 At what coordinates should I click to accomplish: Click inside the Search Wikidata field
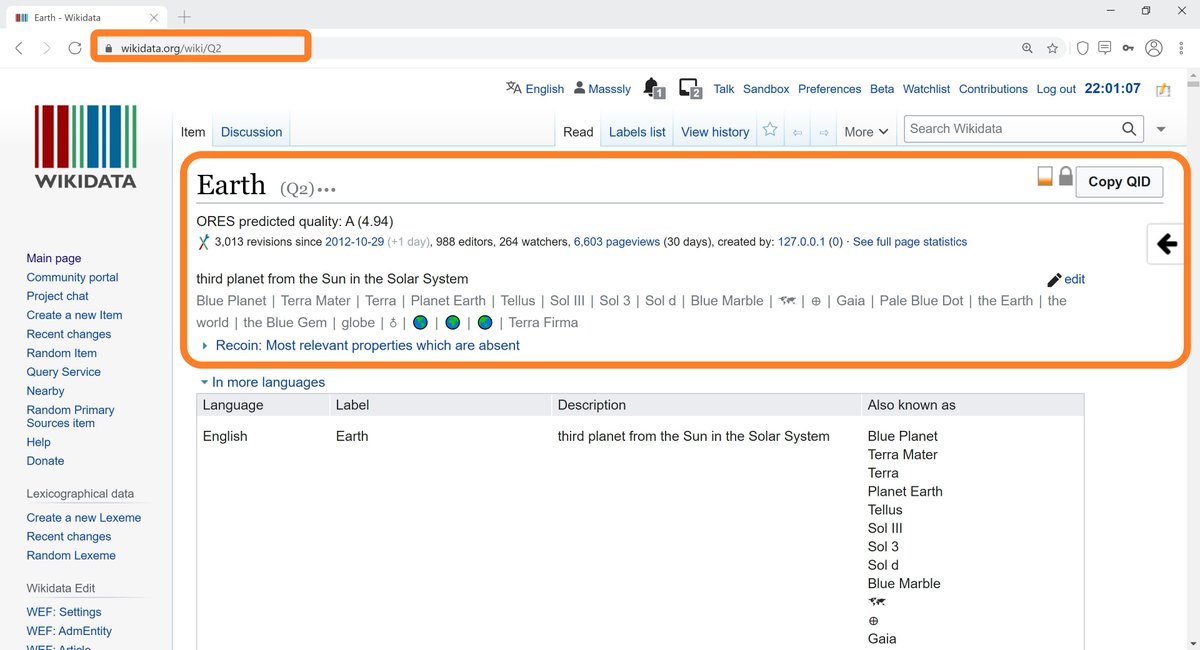click(1010, 128)
